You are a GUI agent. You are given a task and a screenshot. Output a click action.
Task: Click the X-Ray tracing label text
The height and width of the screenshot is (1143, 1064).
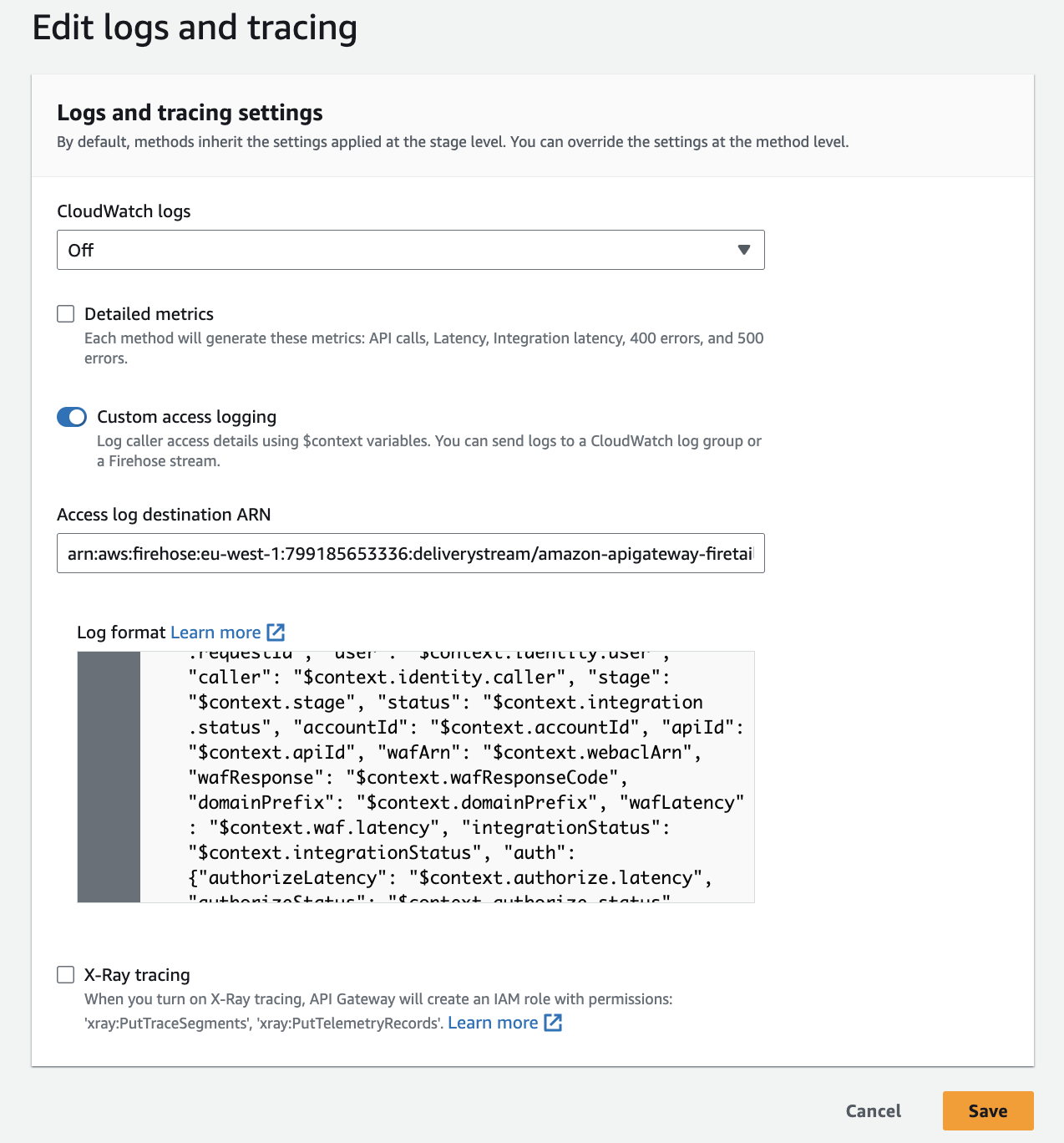click(137, 975)
